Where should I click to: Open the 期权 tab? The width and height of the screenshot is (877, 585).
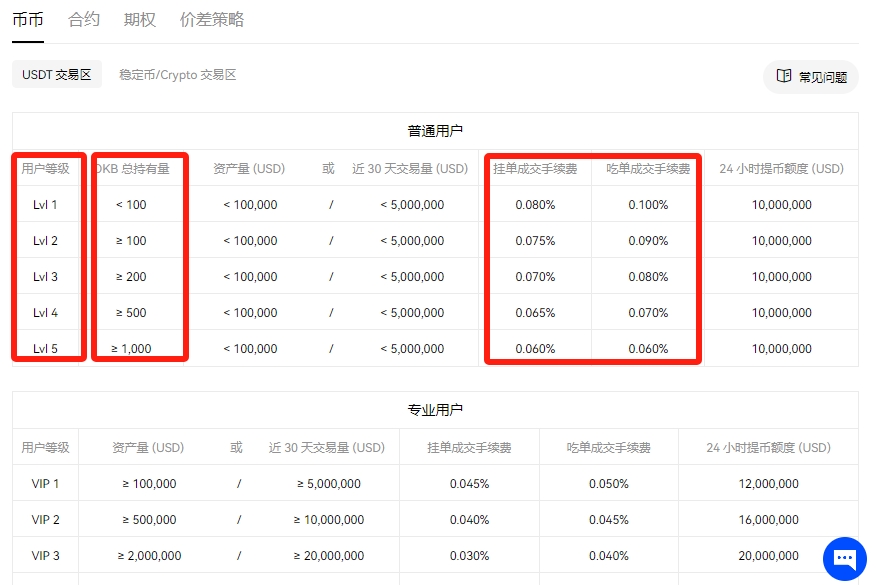coord(139,20)
